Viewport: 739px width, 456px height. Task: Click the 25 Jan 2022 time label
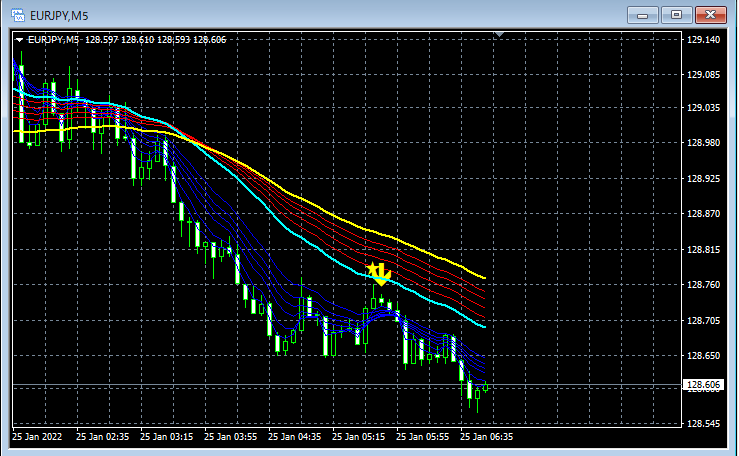(37, 437)
